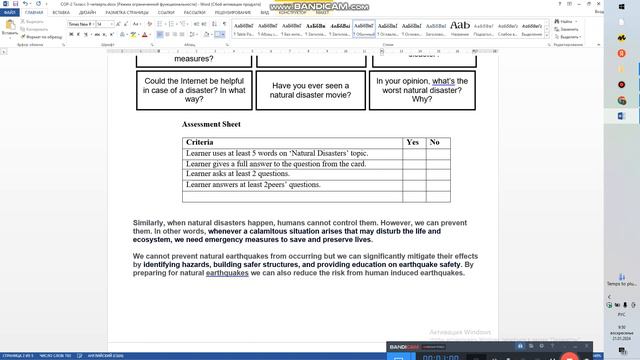Click the Grow Font icon
This screenshot has height=360, width=640.
click(x=118, y=24)
